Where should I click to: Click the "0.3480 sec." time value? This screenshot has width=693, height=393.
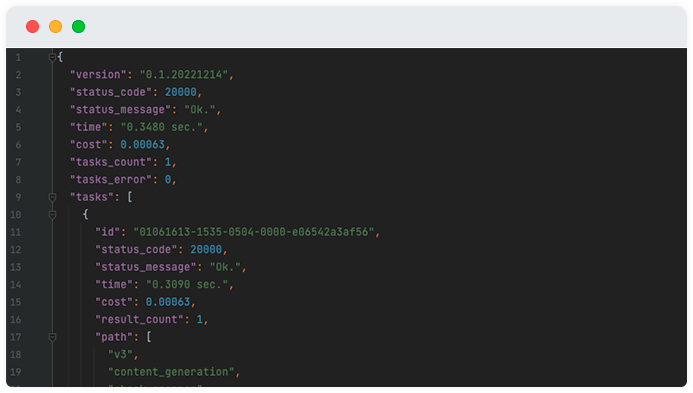[x=162, y=127]
